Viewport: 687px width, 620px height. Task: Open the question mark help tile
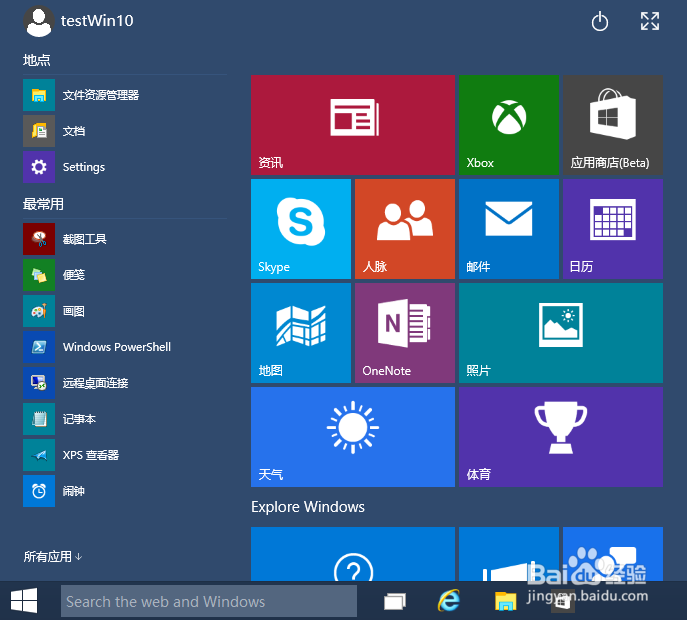tap(353, 554)
